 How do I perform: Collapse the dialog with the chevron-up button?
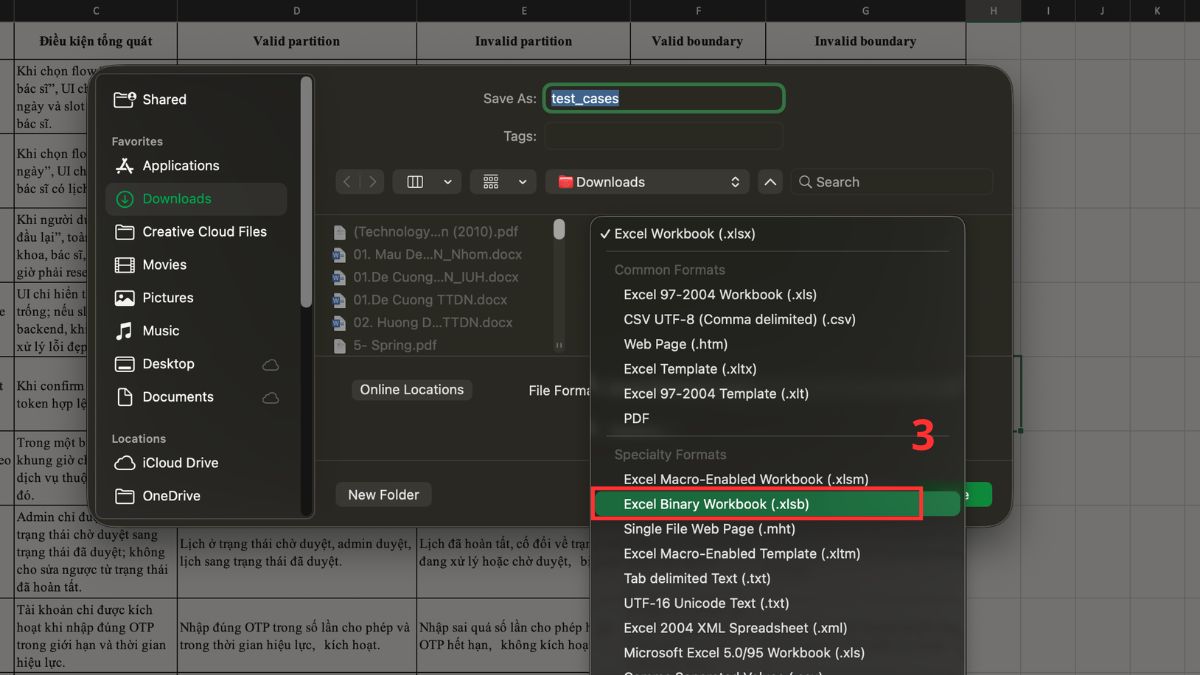pos(770,182)
